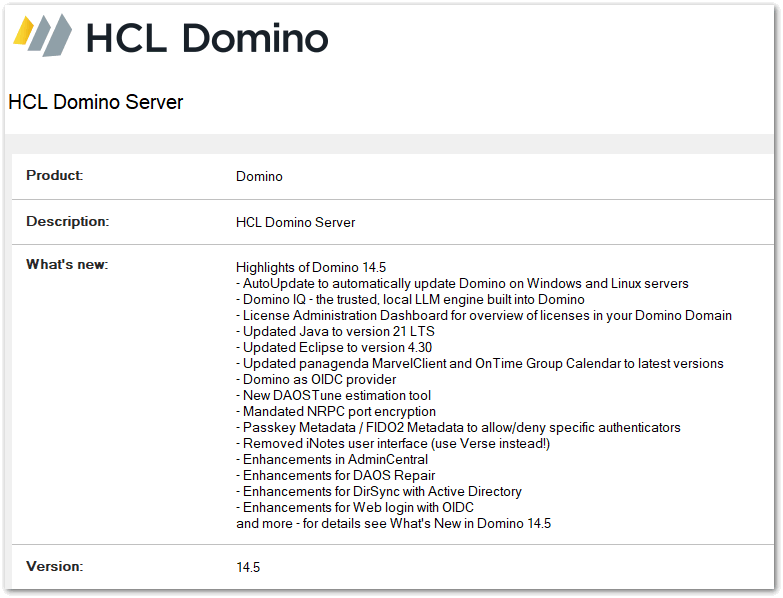Click the Domino as OIDC provider line
The width and height of the screenshot is (783, 598).
[x=316, y=379]
